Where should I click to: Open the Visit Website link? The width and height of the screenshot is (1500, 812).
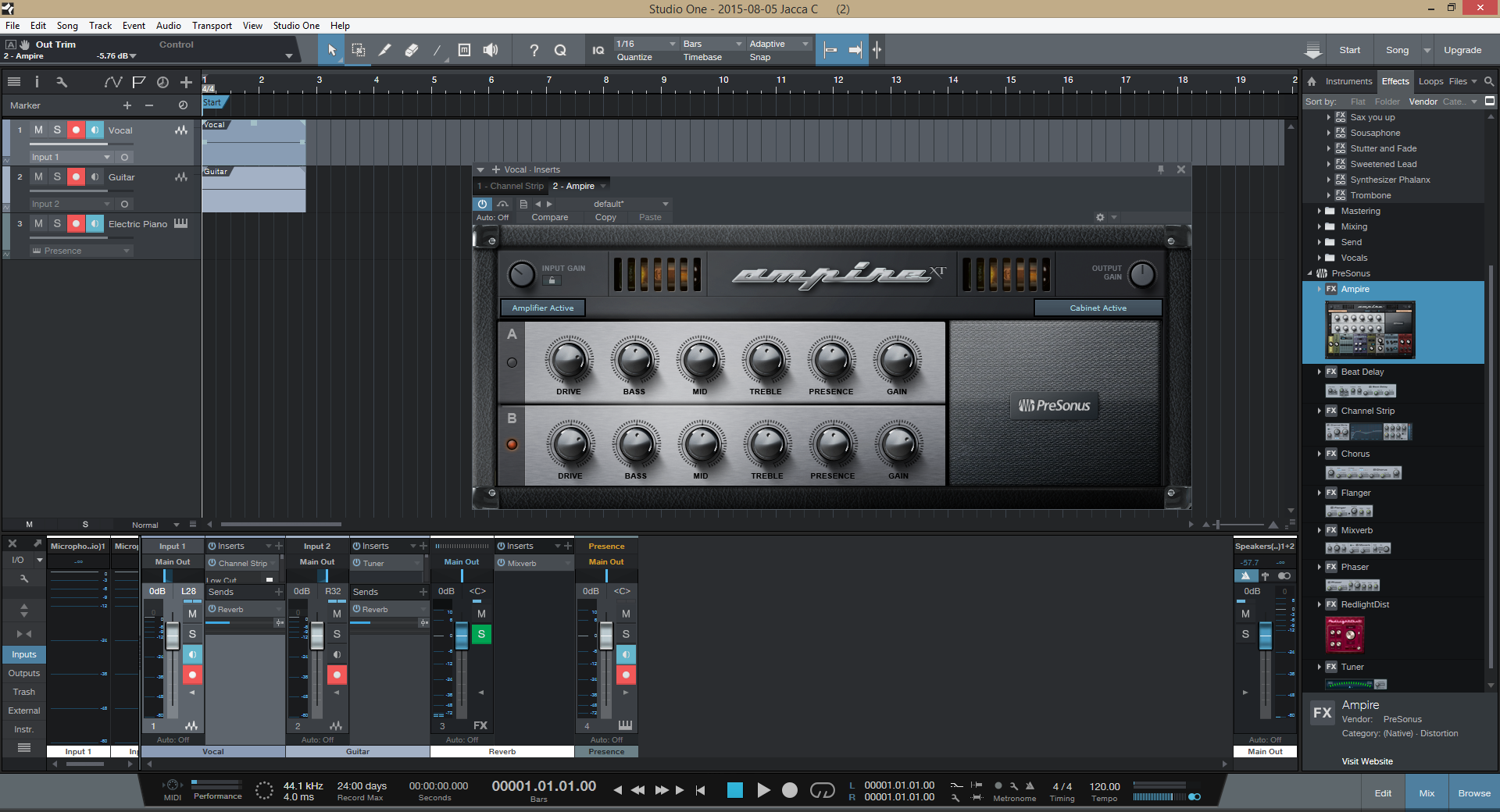point(1367,761)
